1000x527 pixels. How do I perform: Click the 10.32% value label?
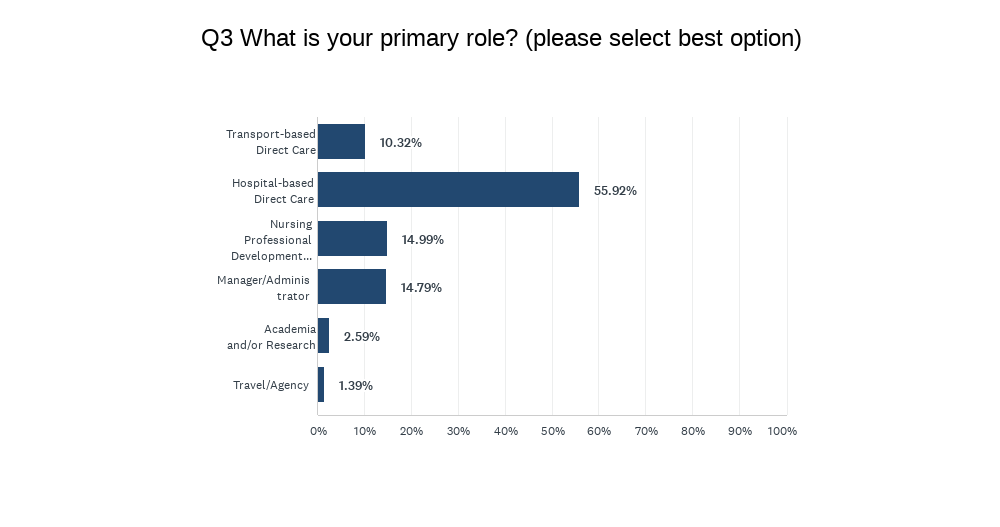pos(400,143)
